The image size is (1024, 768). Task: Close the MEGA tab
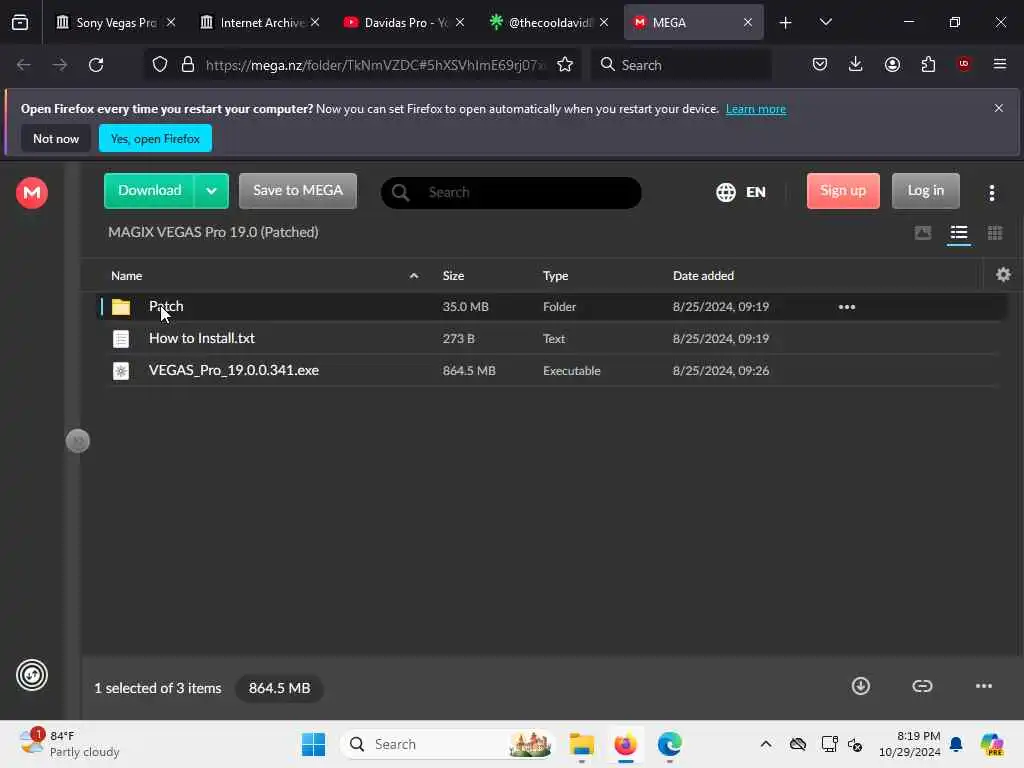click(x=748, y=22)
